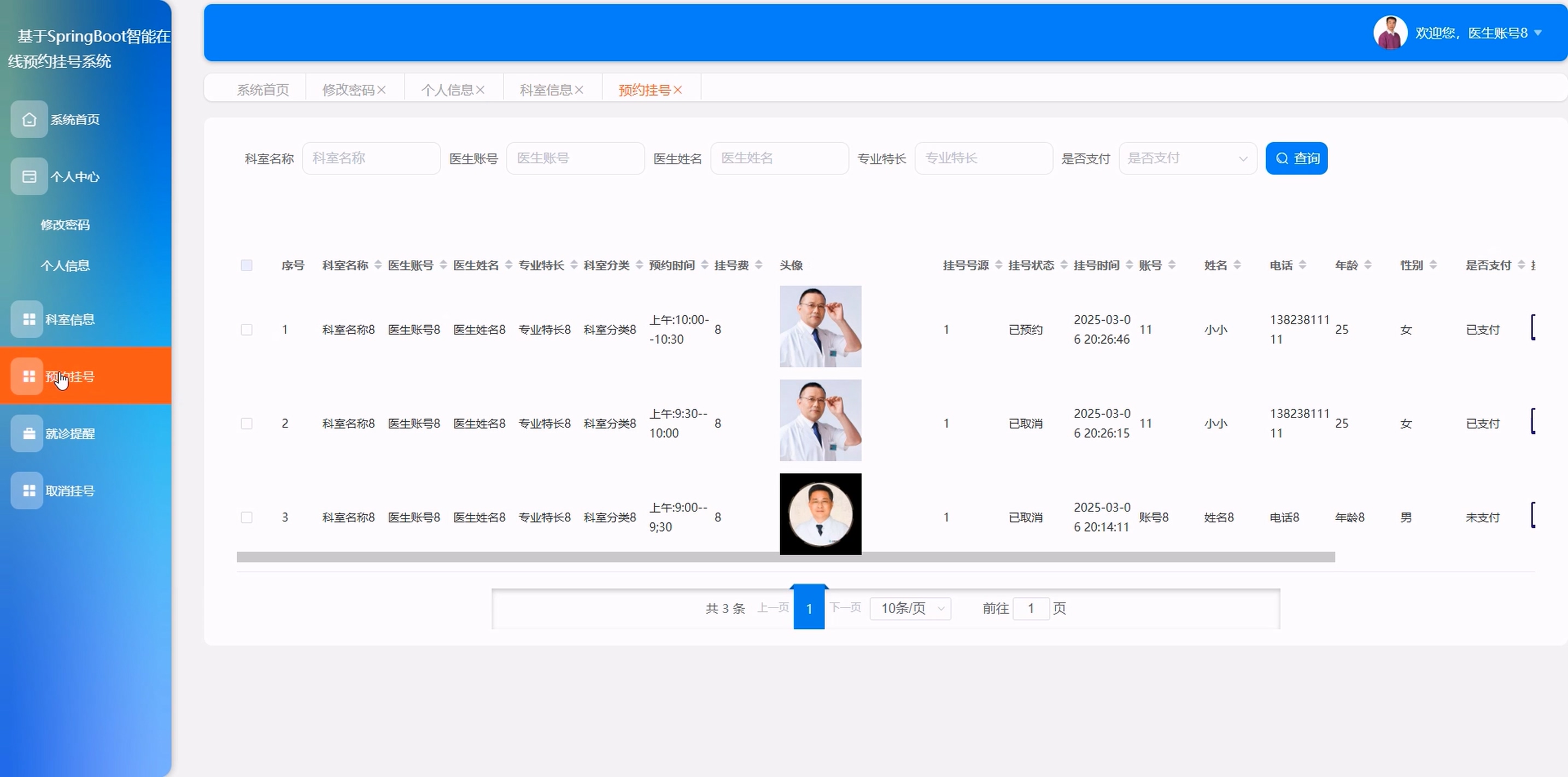Open the 是否支付 dropdown filter
Viewport: 1568px width, 777px height.
1187,158
